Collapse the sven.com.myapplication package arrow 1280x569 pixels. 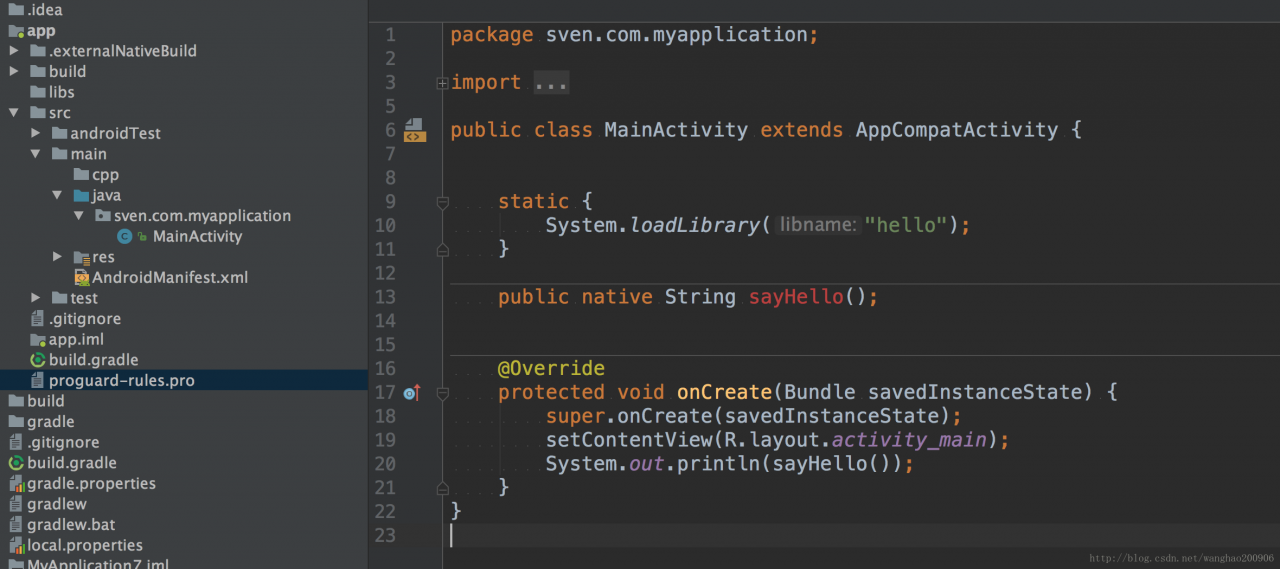79,216
